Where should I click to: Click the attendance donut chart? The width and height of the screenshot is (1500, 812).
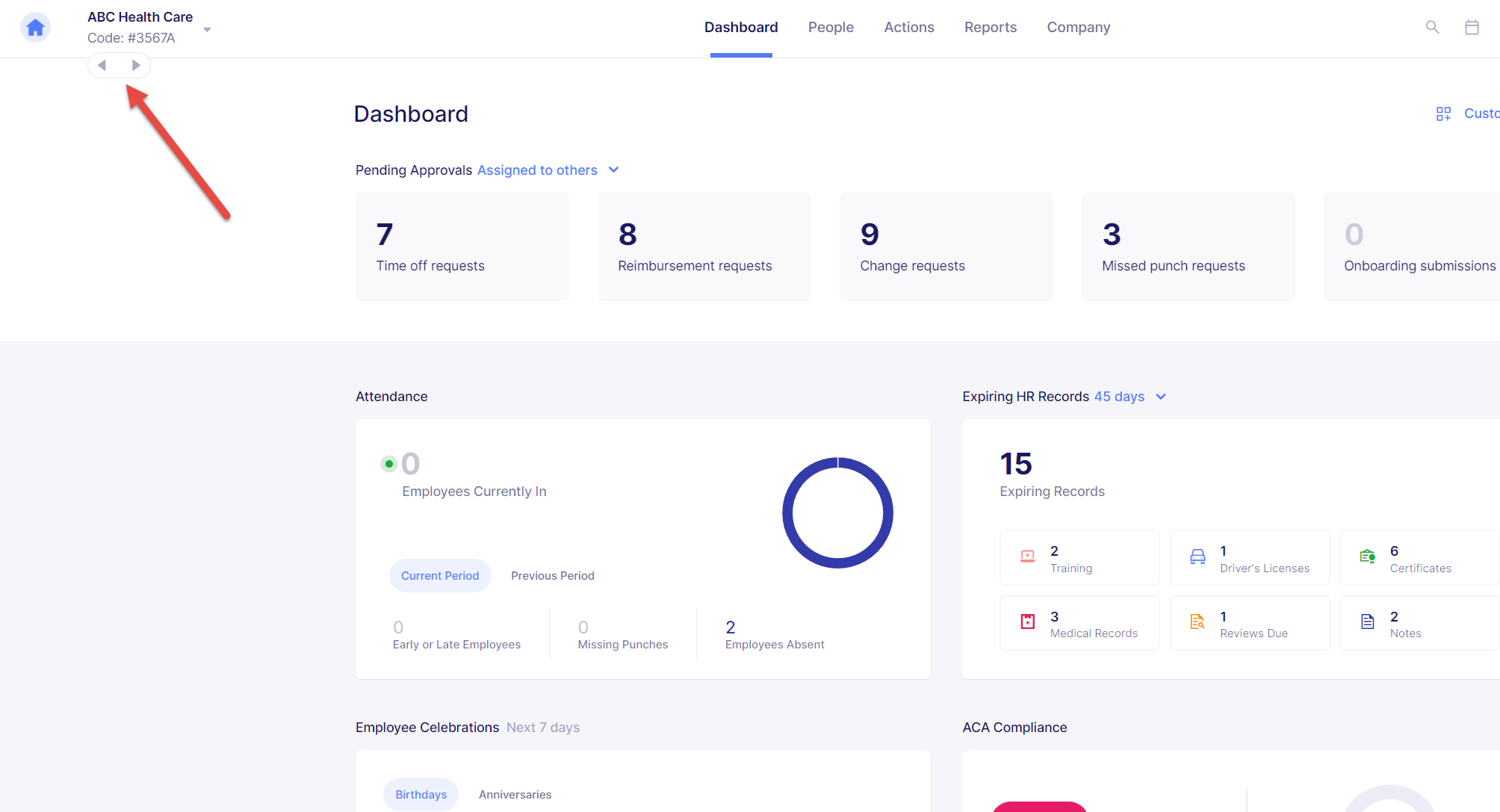(x=837, y=513)
